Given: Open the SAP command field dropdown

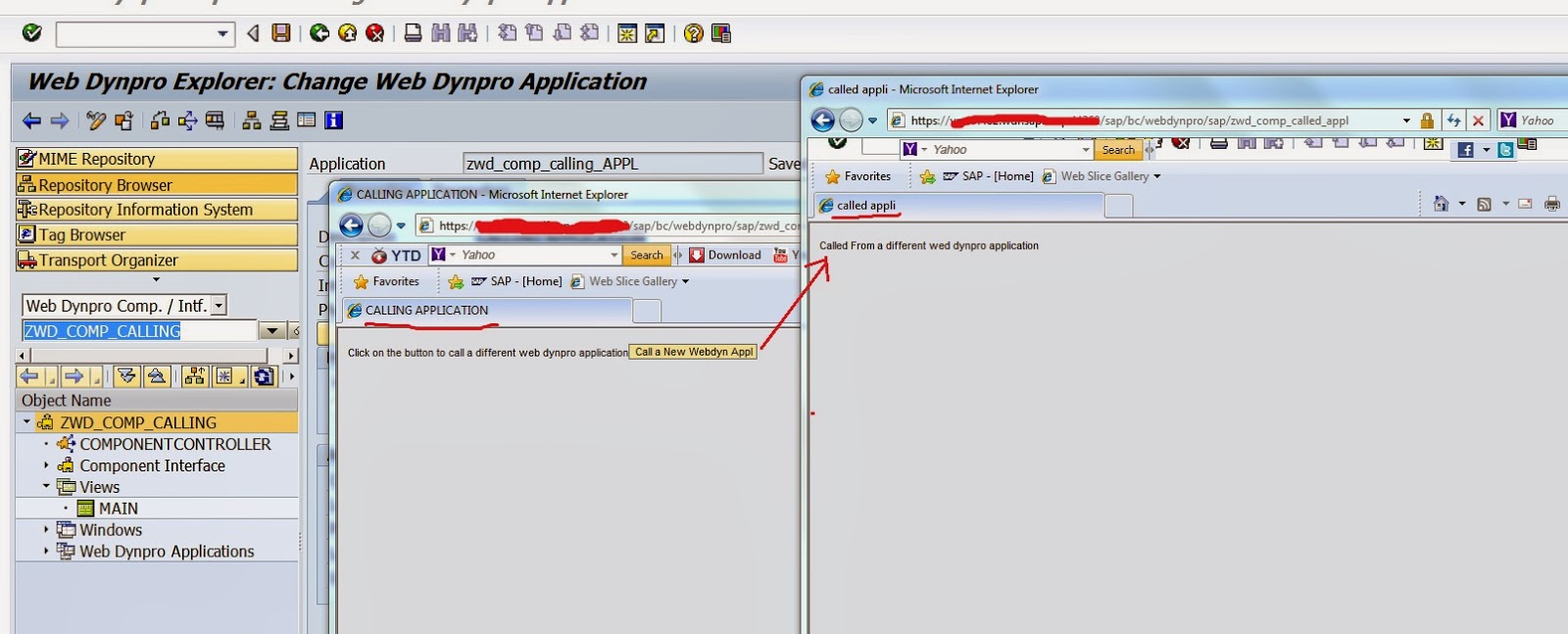Looking at the screenshot, I should [x=222, y=34].
